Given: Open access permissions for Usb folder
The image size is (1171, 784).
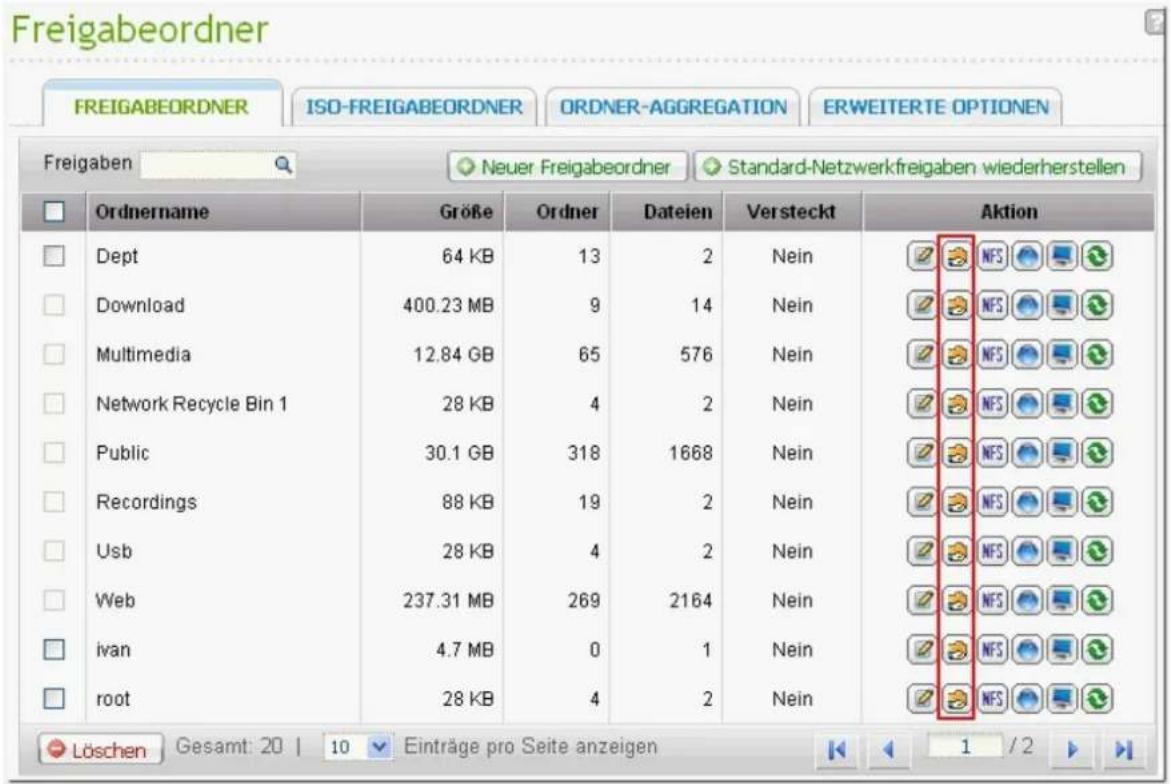Looking at the screenshot, I should pos(957,551).
